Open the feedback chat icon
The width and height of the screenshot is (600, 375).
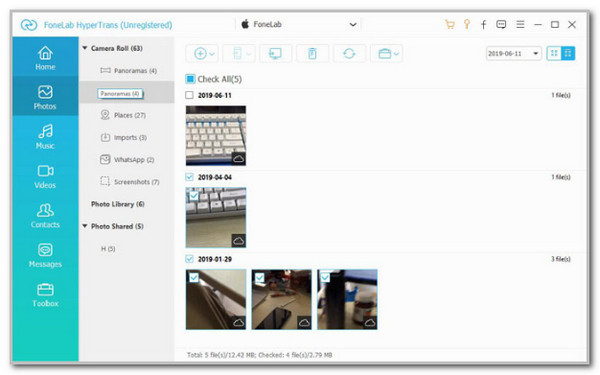click(501, 24)
